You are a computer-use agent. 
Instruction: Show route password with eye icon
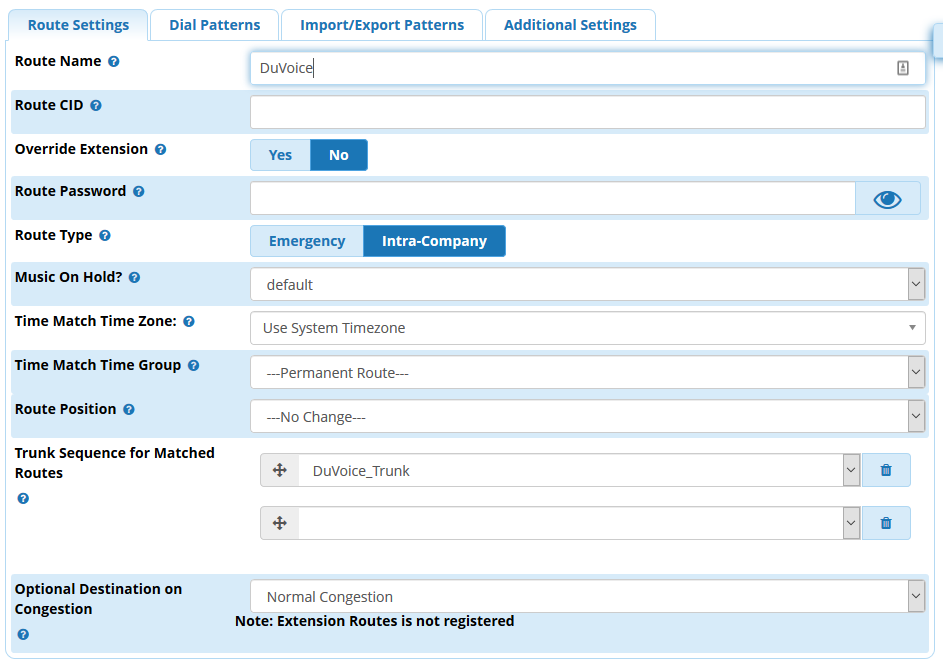tap(887, 199)
